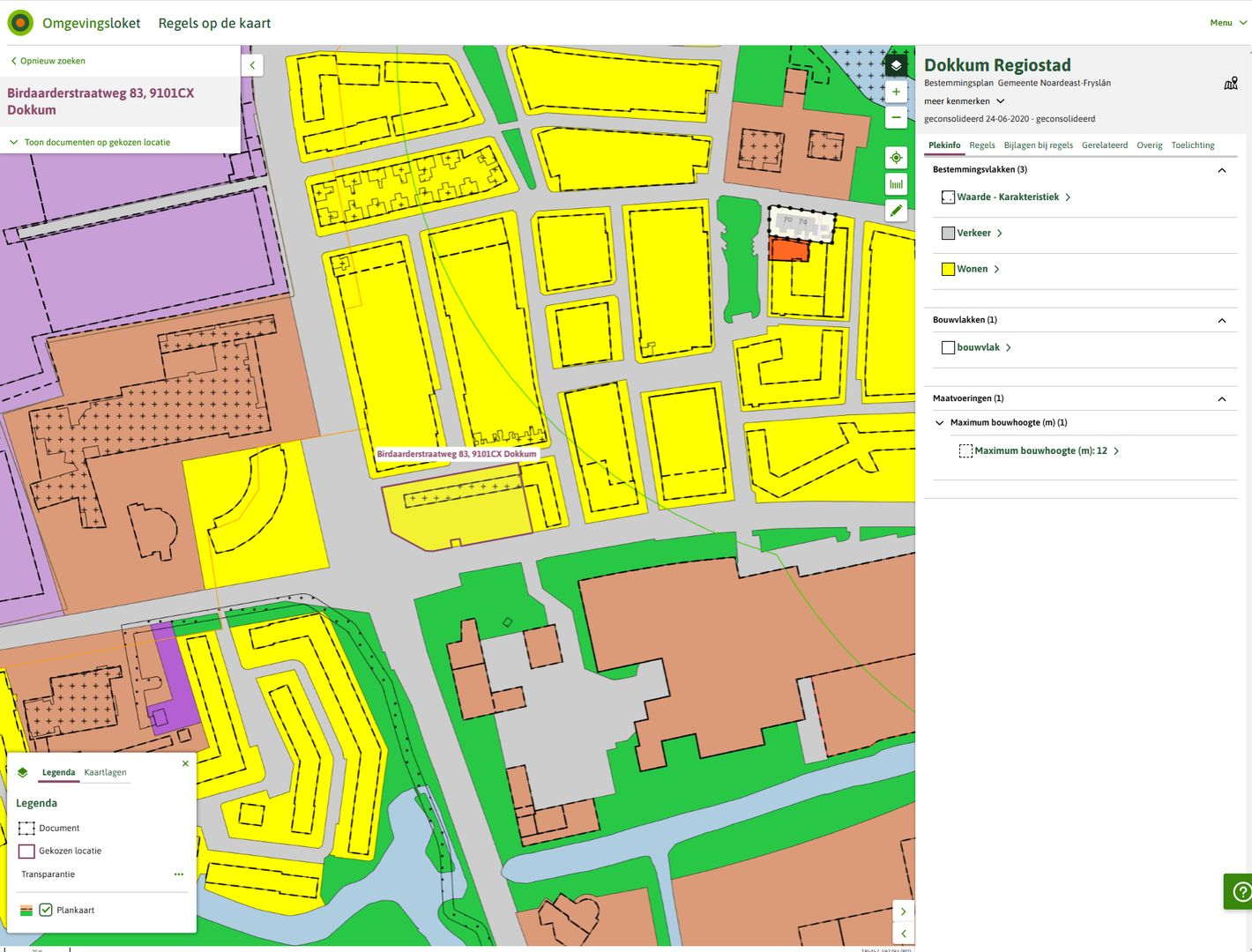Zoom in on the map with plus button
Viewport: 1252px width, 952px height.
point(896,92)
